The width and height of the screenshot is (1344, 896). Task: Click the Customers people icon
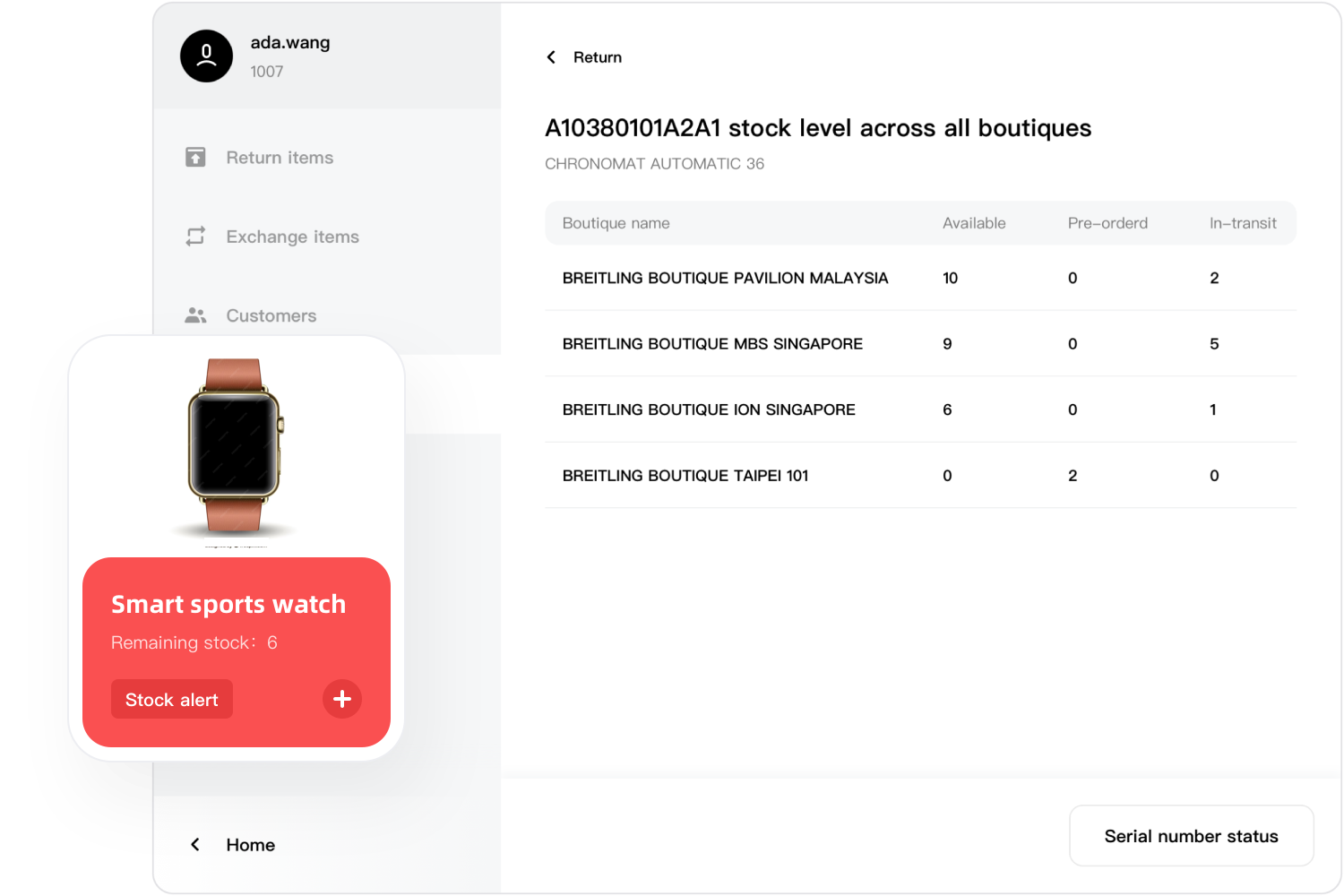195,315
